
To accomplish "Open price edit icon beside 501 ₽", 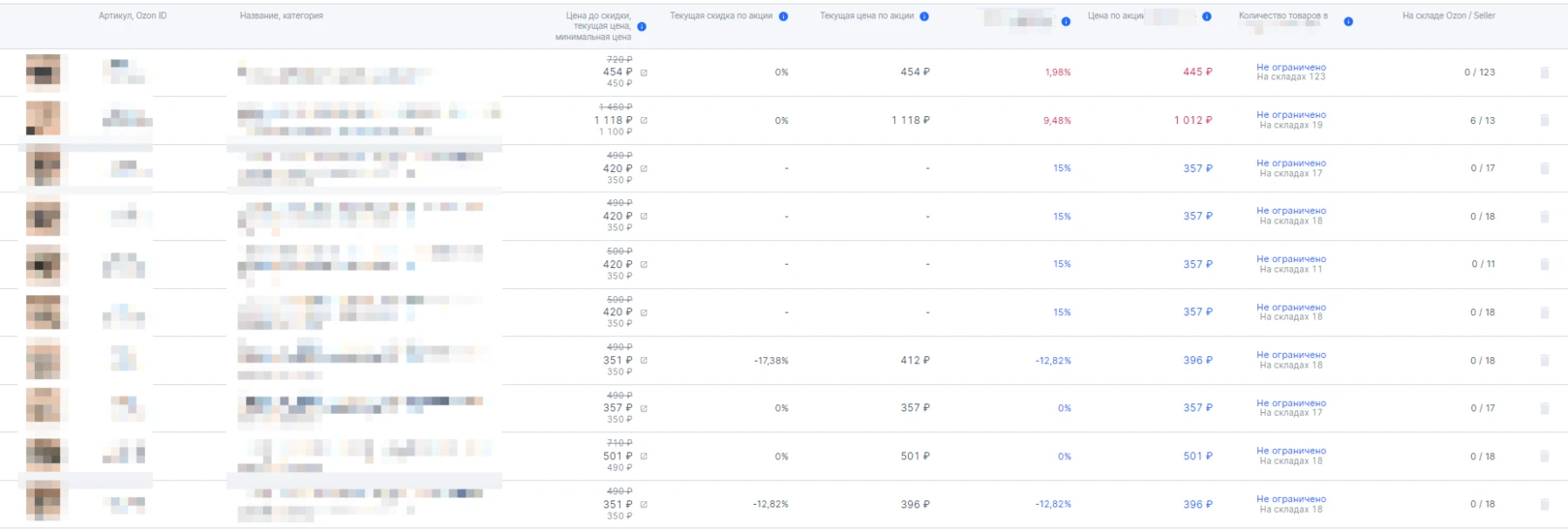I will (x=644, y=457).
